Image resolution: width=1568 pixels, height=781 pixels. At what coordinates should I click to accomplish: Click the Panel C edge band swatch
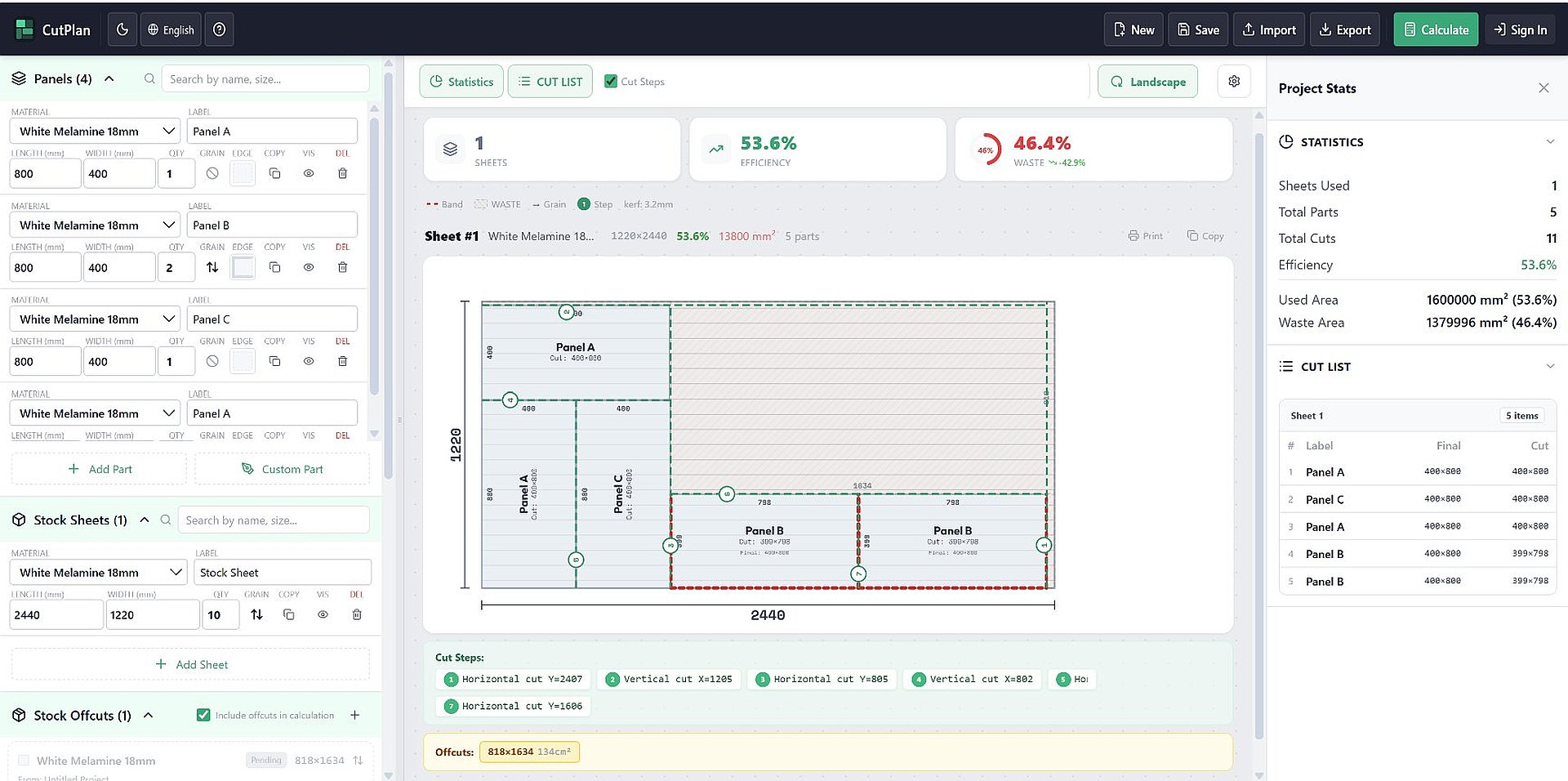pyautogui.click(x=243, y=361)
